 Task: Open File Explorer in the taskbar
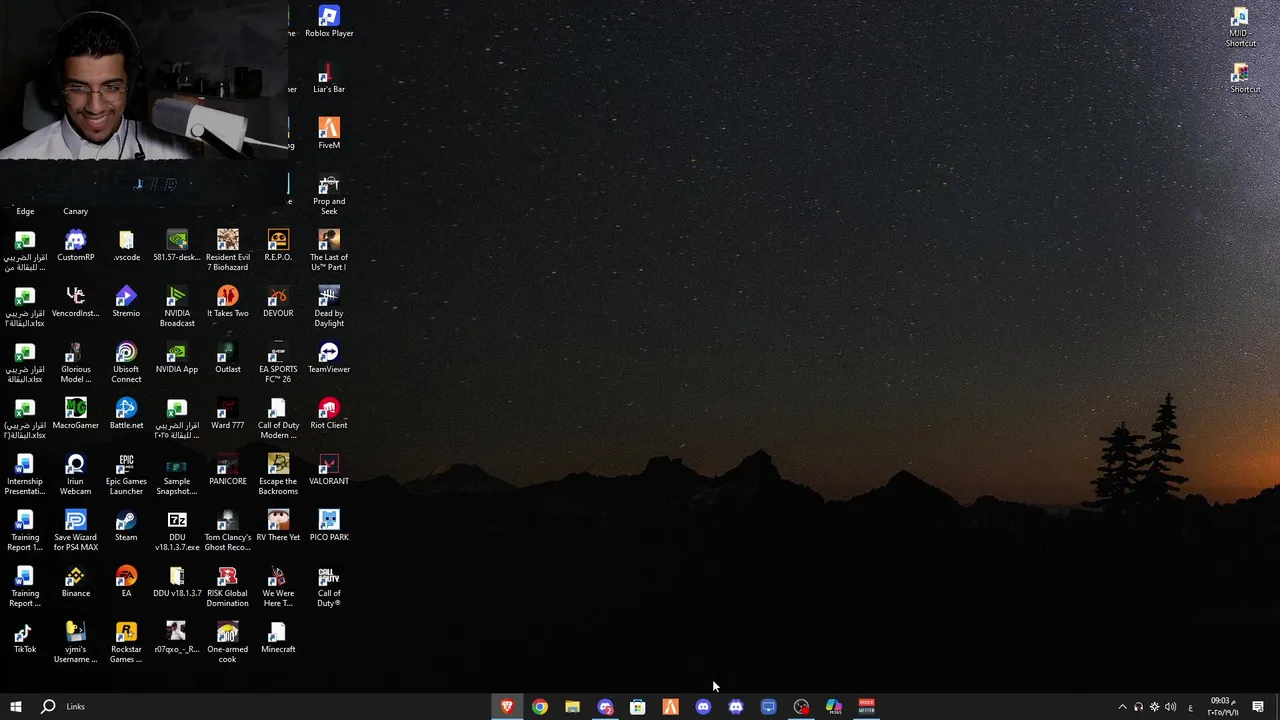[572, 707]
